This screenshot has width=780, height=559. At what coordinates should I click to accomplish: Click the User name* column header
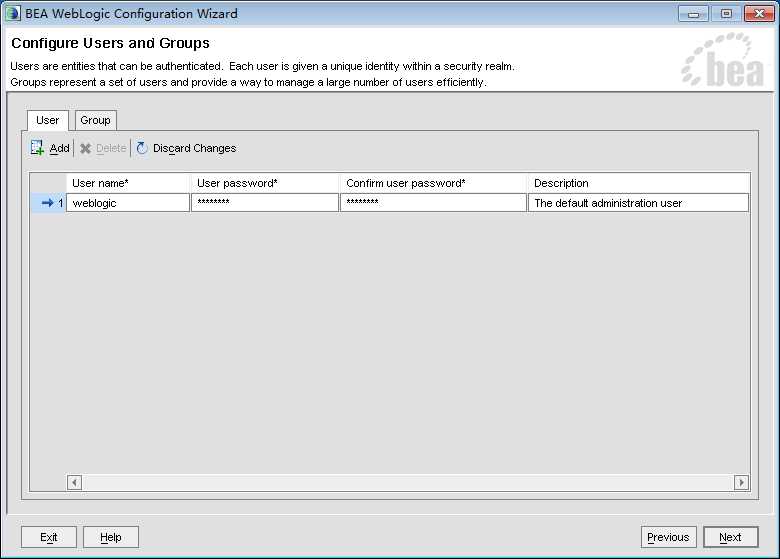pyautogui.click(x=128, y=183)
